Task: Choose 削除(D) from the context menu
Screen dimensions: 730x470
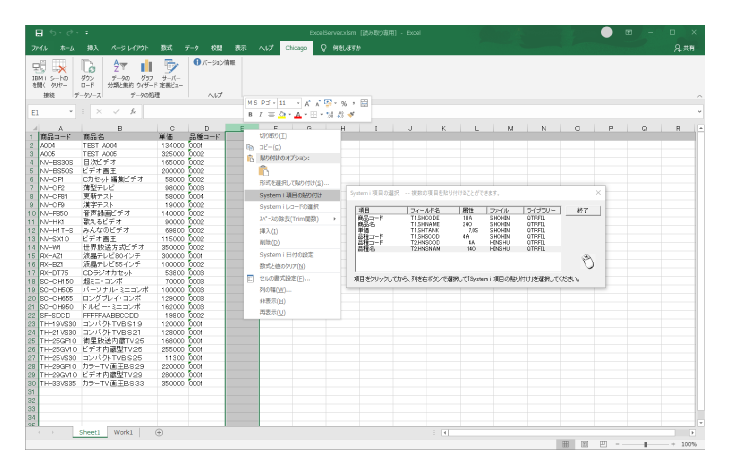Action: click(x=292, y=242)
